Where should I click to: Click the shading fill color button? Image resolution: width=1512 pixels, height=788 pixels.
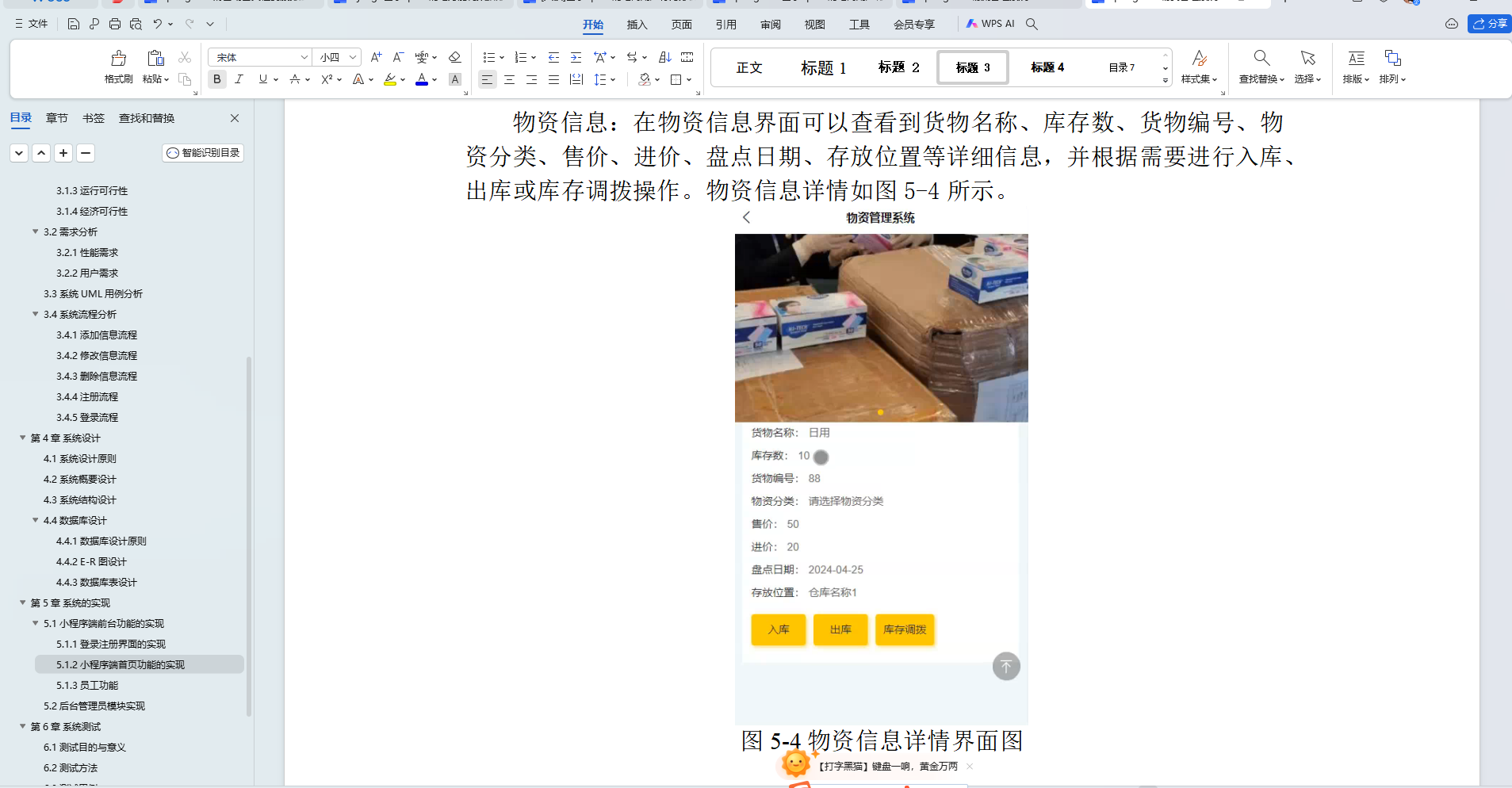point(645,79)
